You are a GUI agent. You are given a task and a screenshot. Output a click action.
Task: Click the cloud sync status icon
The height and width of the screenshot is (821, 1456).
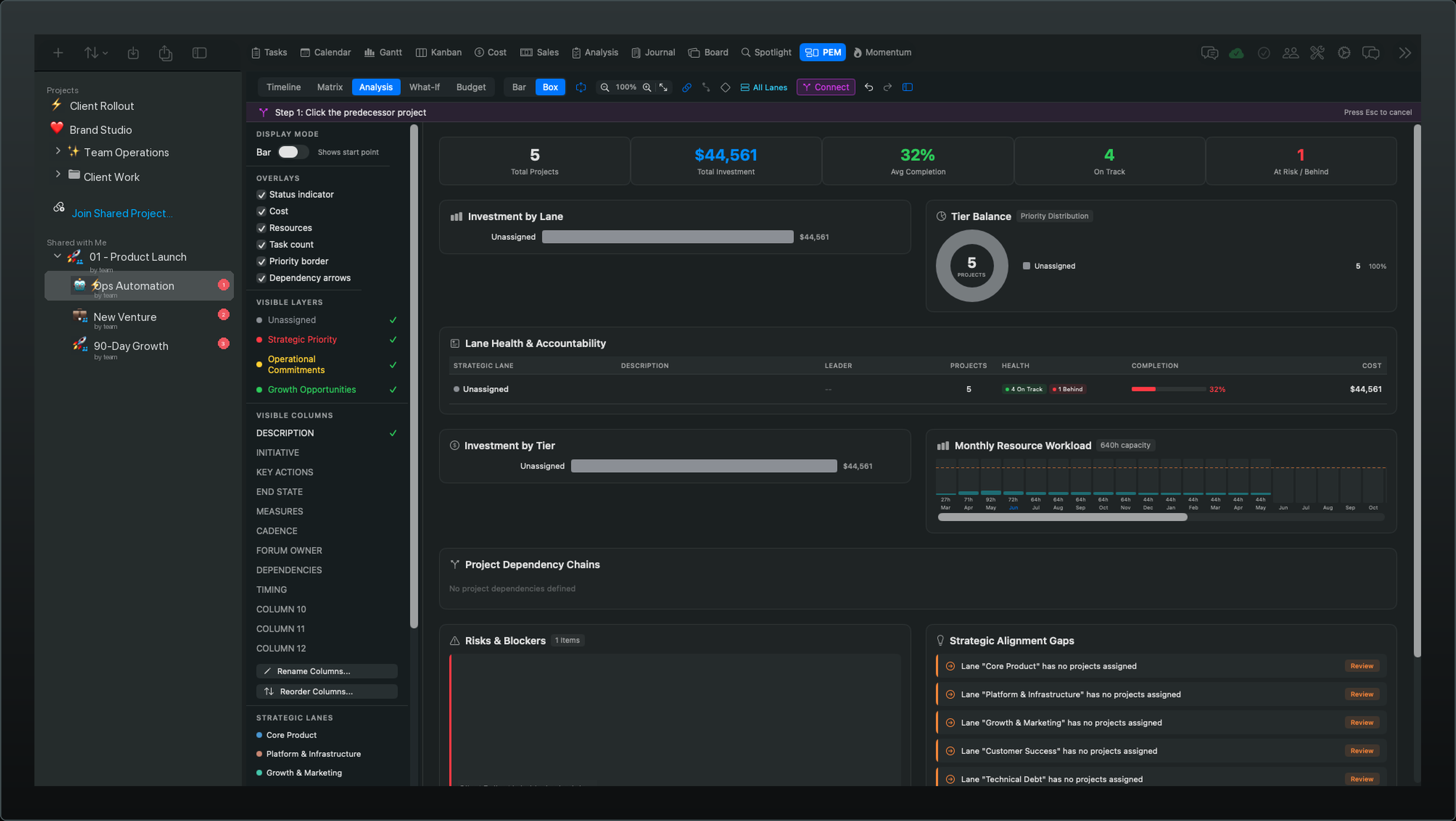[1236, 53]
